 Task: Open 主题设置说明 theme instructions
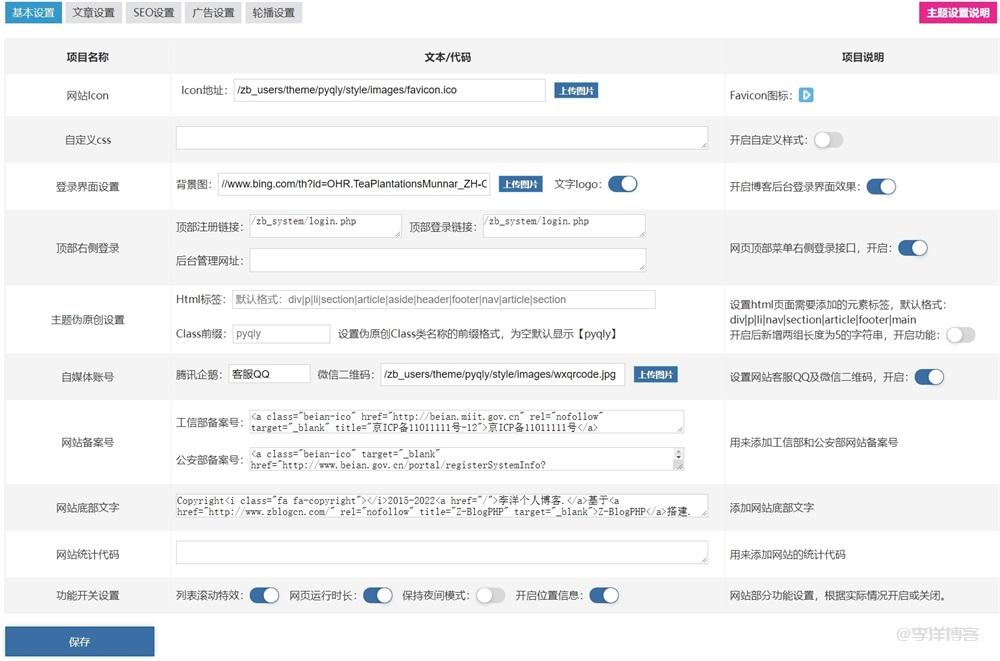957,13
